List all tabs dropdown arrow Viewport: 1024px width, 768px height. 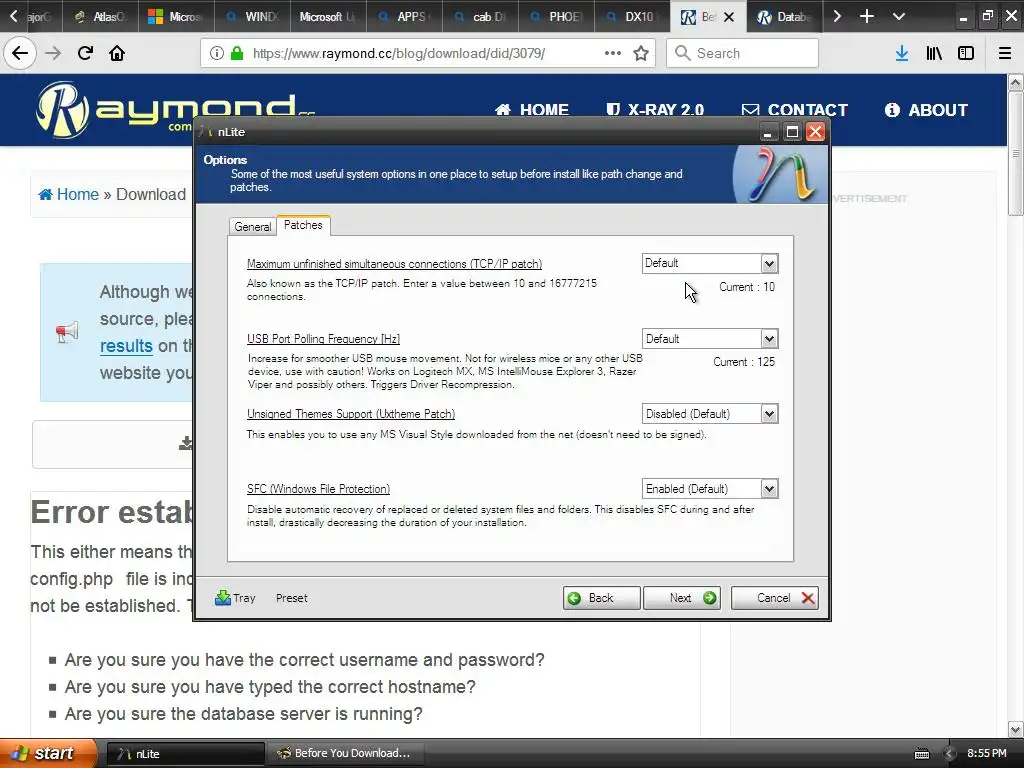pyautogui.click(x=899, y=16)
